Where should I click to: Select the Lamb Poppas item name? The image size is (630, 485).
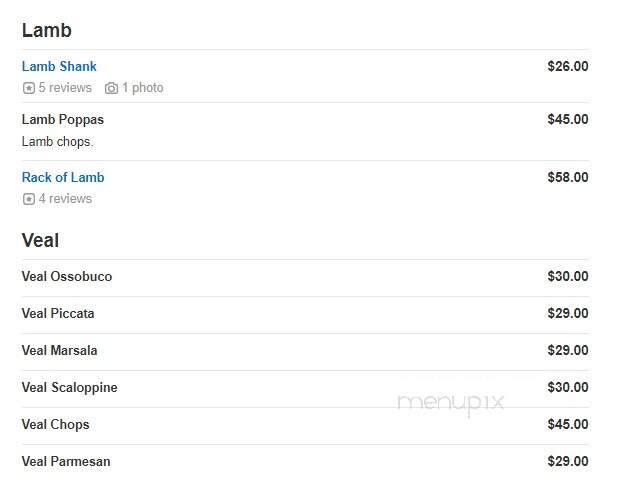tap(63, 120)
